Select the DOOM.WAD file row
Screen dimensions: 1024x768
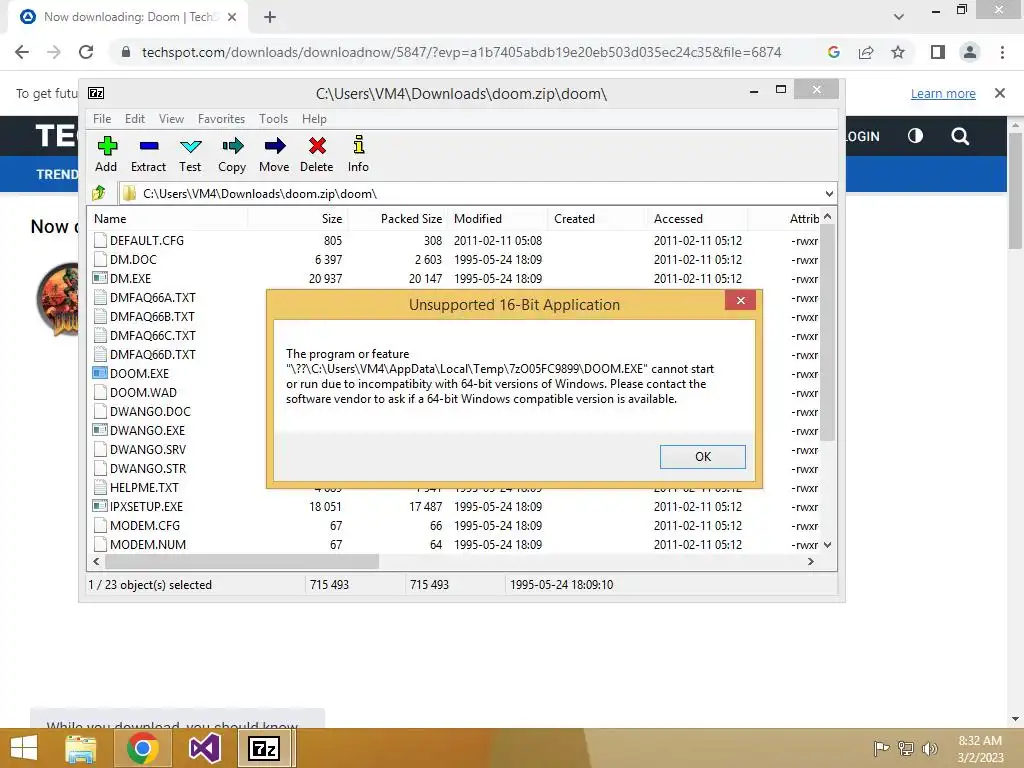click(x=455, y=392)
